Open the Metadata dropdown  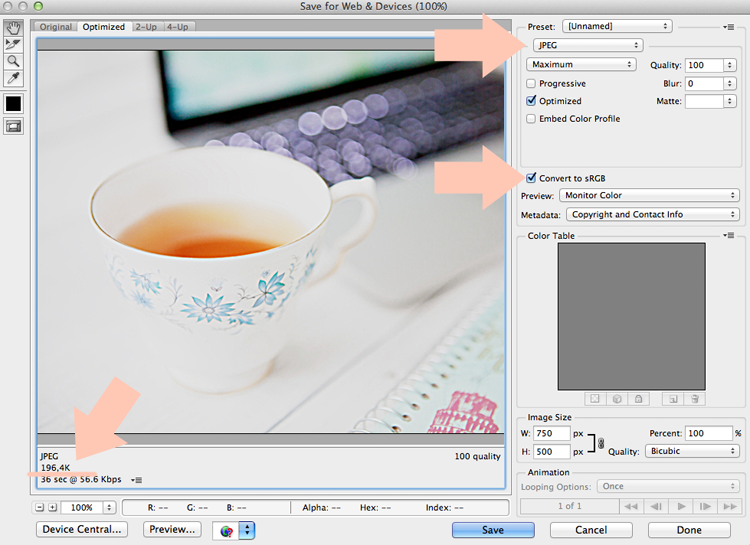click(652, 214)
